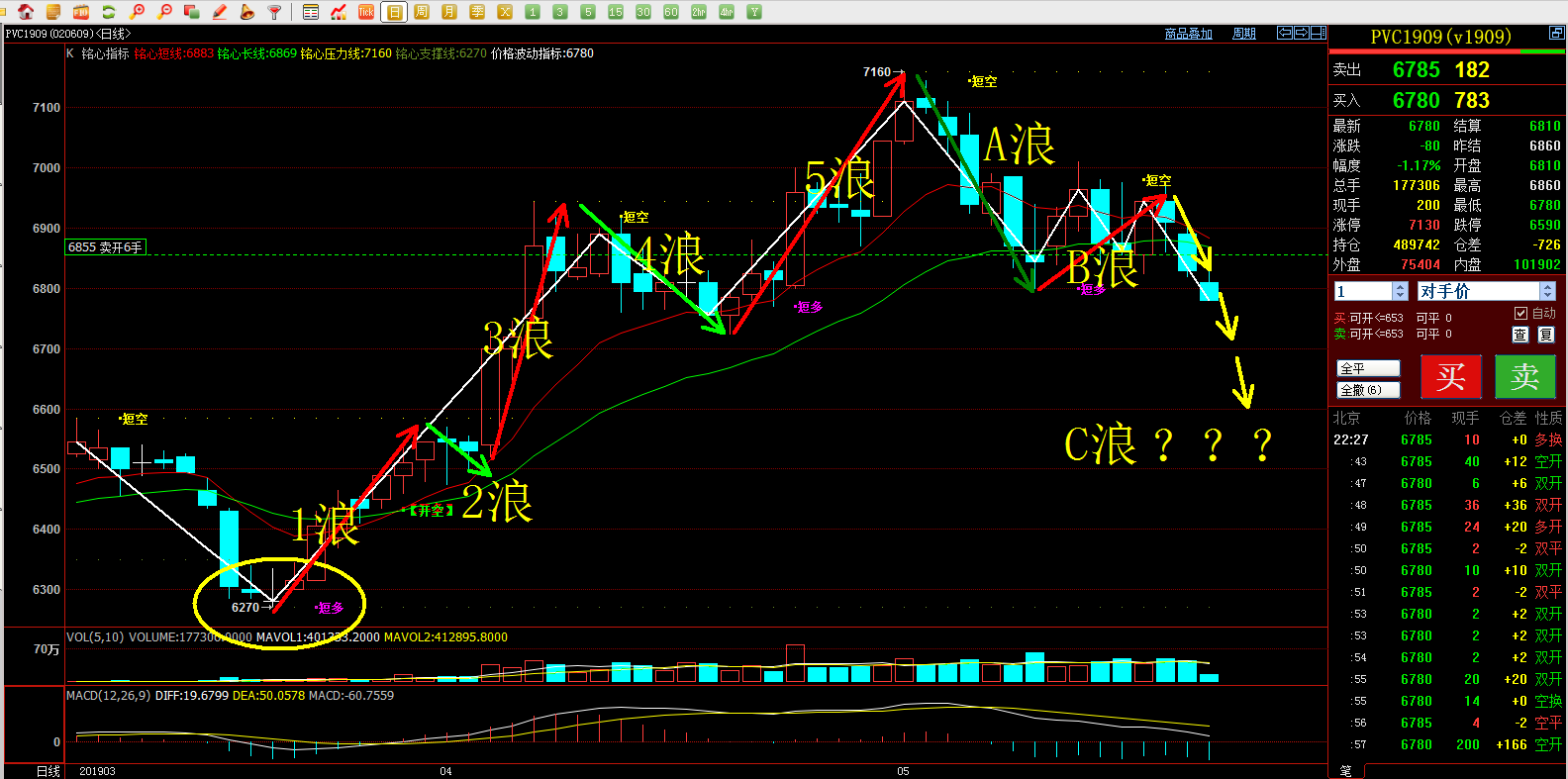Image resolution: width=1568 pixels, height=779 pixels.
Task: Open the 周期 period menu link
Action: click(1243, 34)
